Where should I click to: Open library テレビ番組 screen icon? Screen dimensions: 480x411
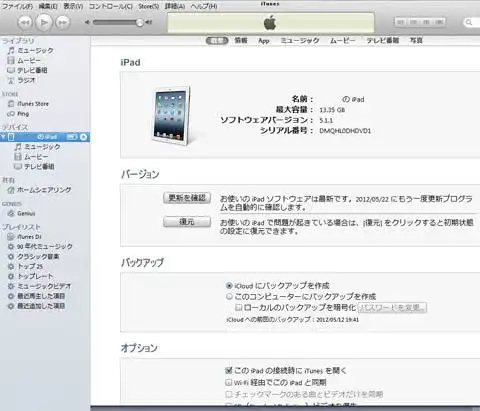(x=11, y=70)
